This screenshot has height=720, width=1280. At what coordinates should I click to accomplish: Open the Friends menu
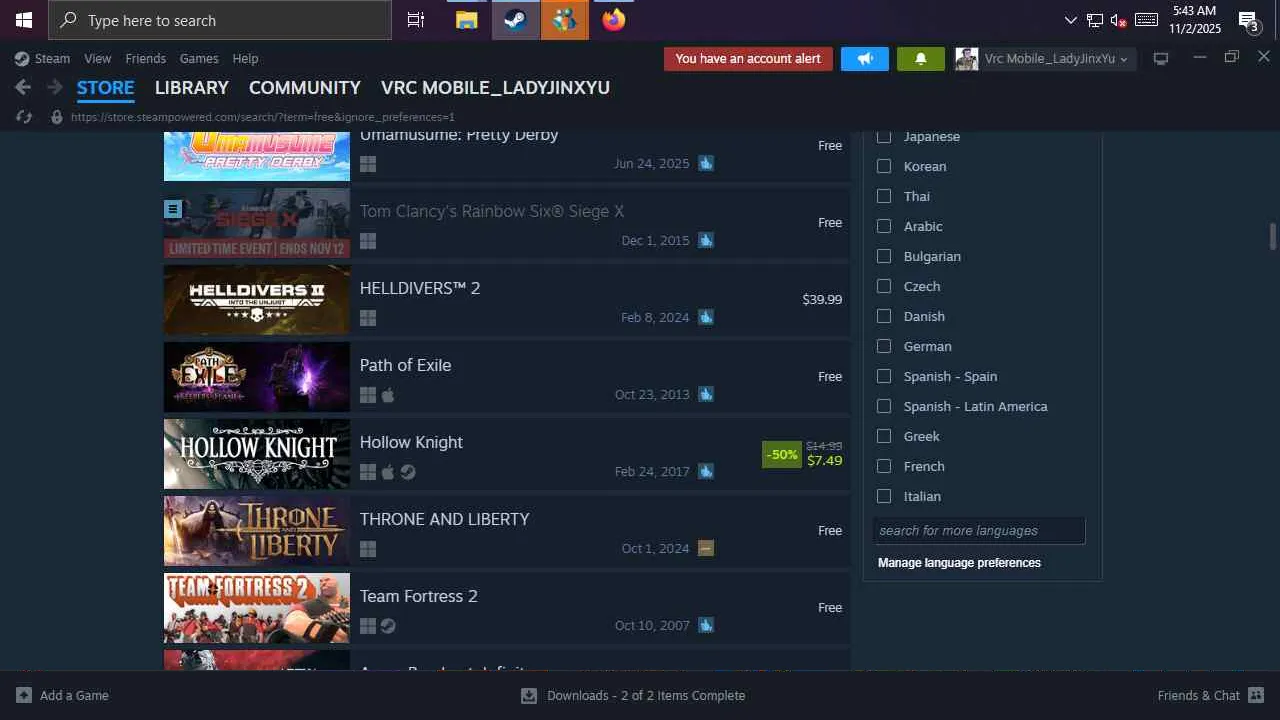coord(146,59)
